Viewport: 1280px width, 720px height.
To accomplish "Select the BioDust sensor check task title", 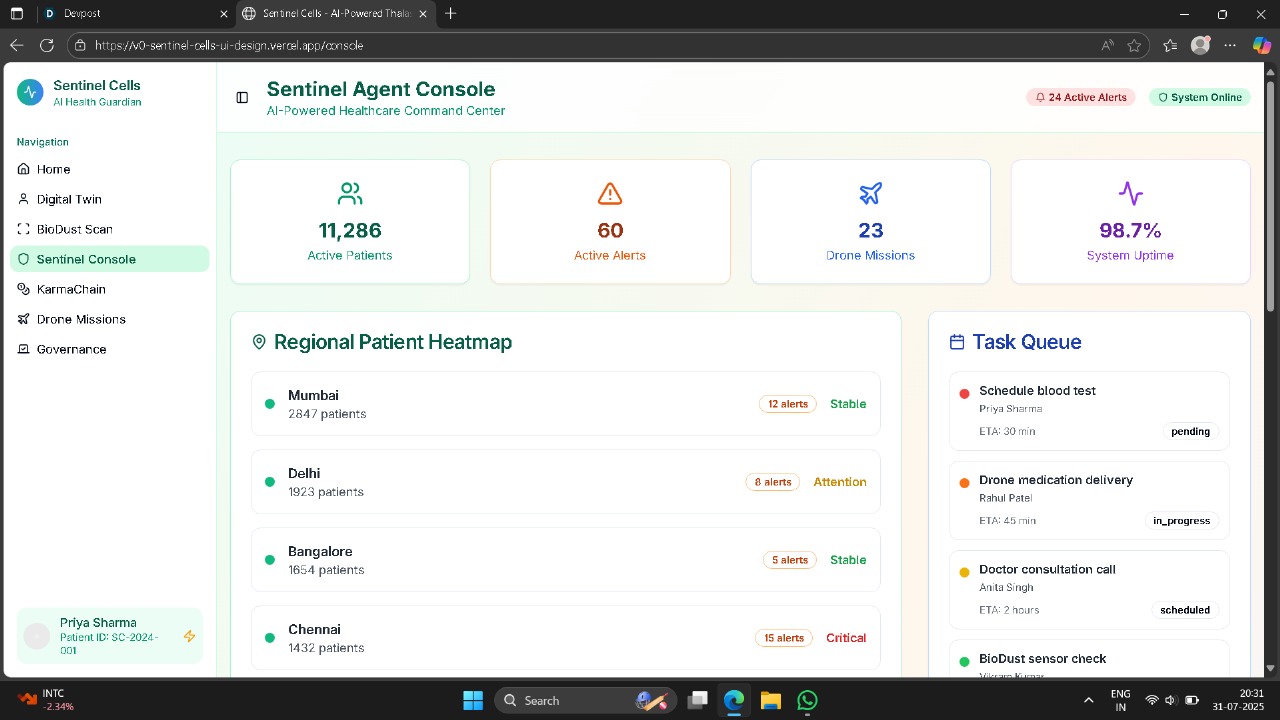I will 1042,659.
